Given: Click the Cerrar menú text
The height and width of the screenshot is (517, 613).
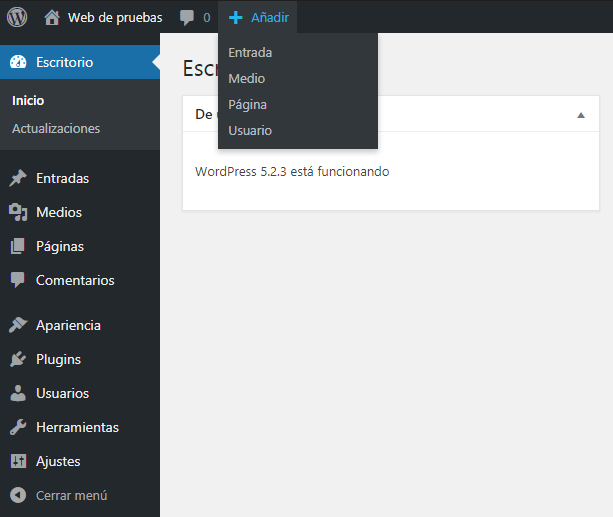Looking at the screenshot, I should (72, 495).
